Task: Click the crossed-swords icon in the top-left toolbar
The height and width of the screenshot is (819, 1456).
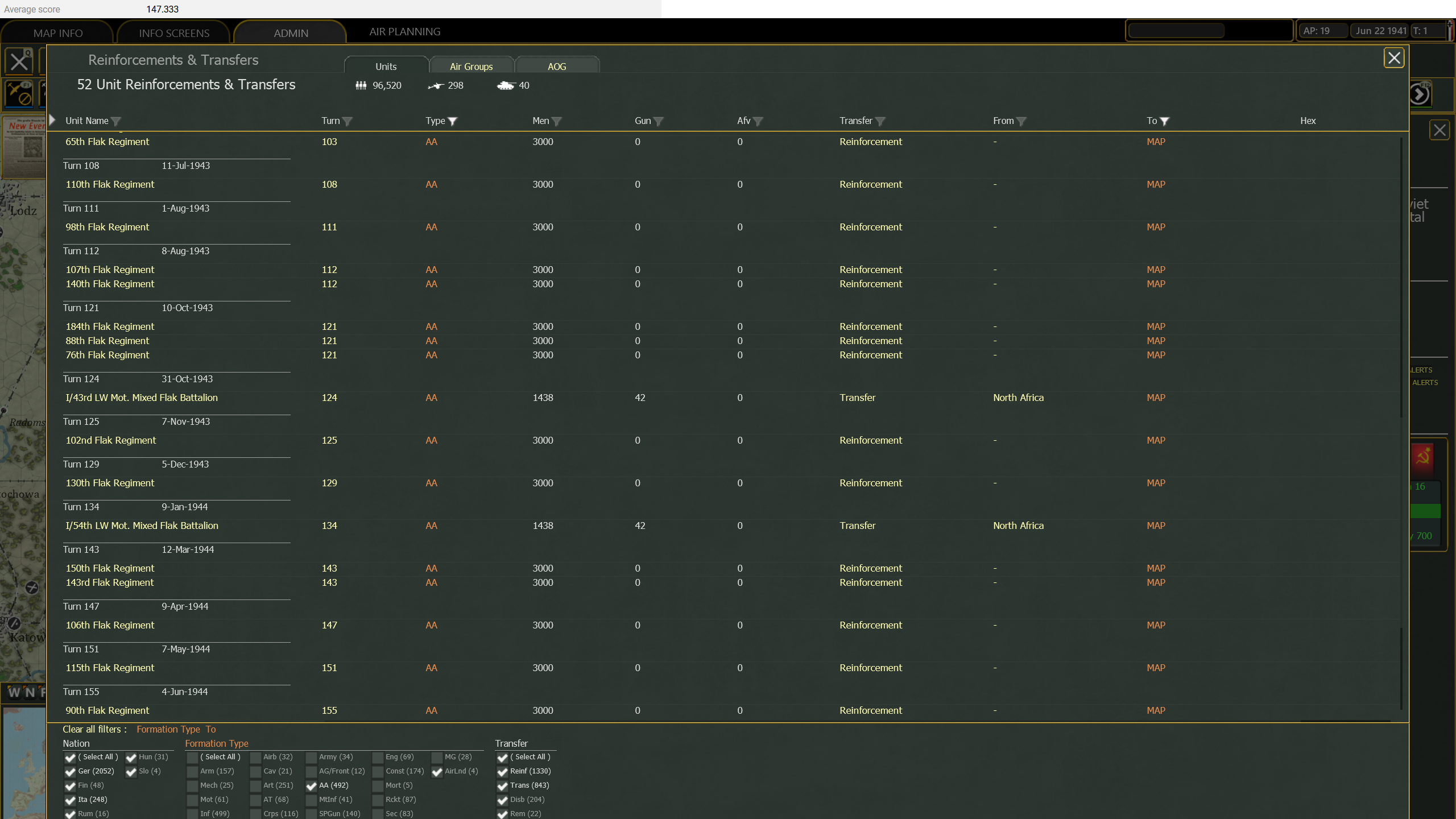Action: click(19, 61)
